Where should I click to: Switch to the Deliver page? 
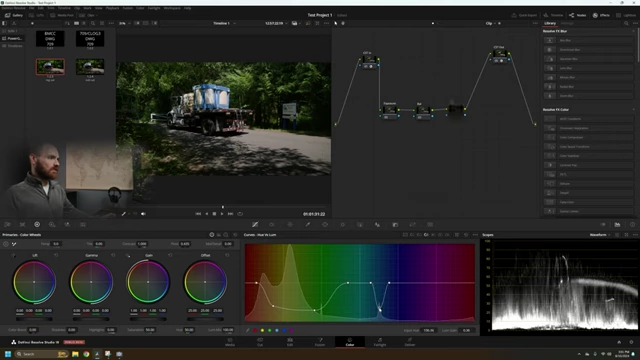click(410, 342)
